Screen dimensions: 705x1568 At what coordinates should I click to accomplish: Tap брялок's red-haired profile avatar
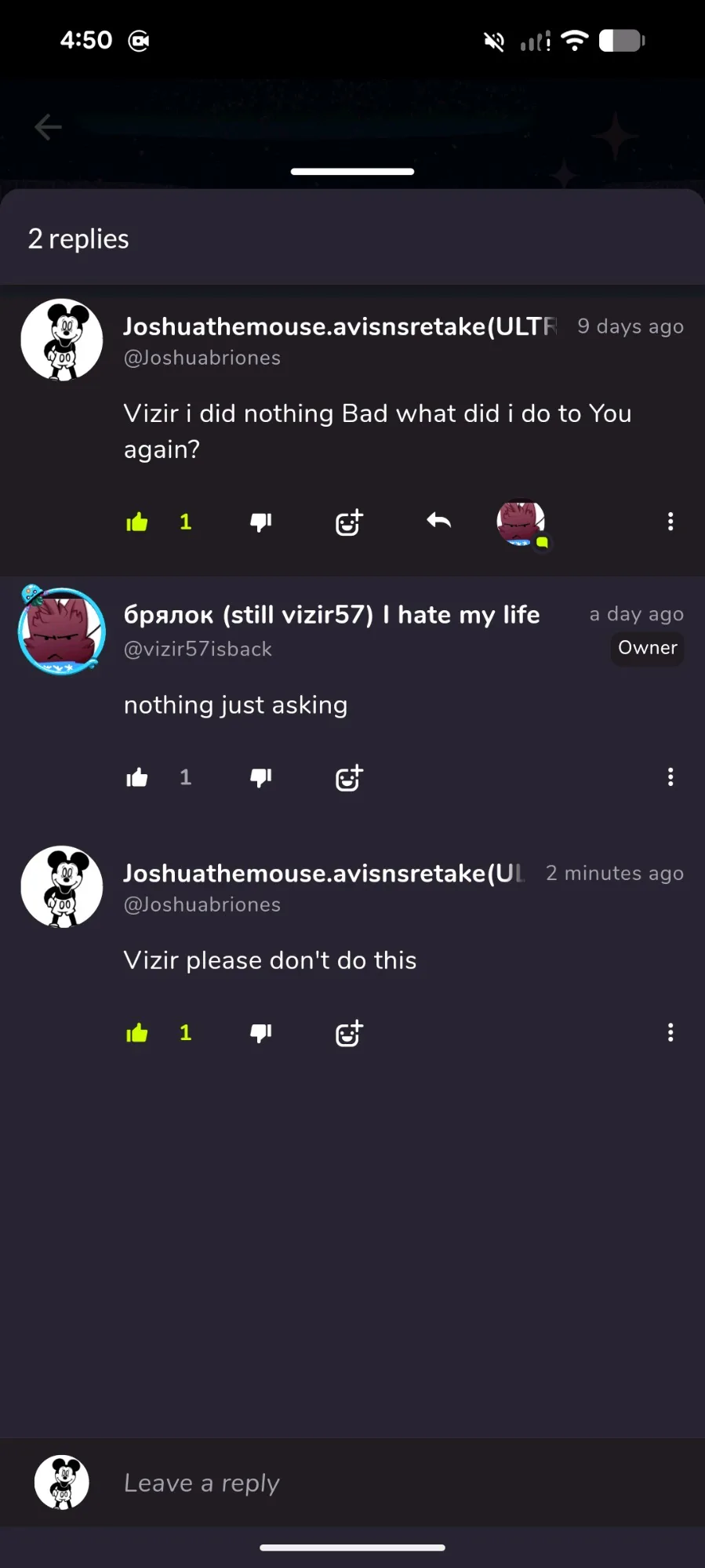(62, 631)
